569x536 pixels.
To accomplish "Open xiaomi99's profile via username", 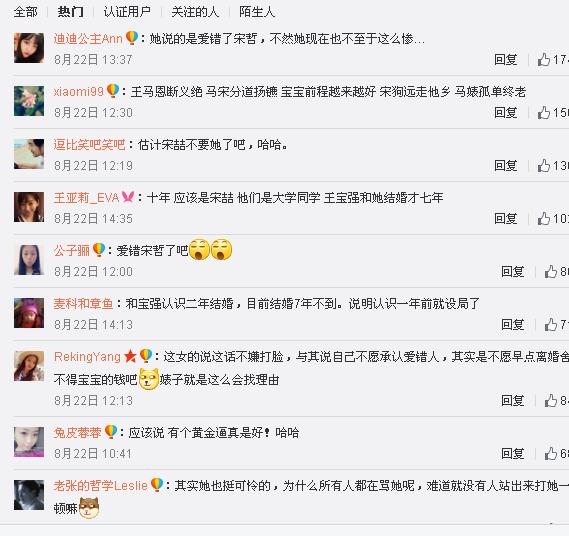I will 78,91.
